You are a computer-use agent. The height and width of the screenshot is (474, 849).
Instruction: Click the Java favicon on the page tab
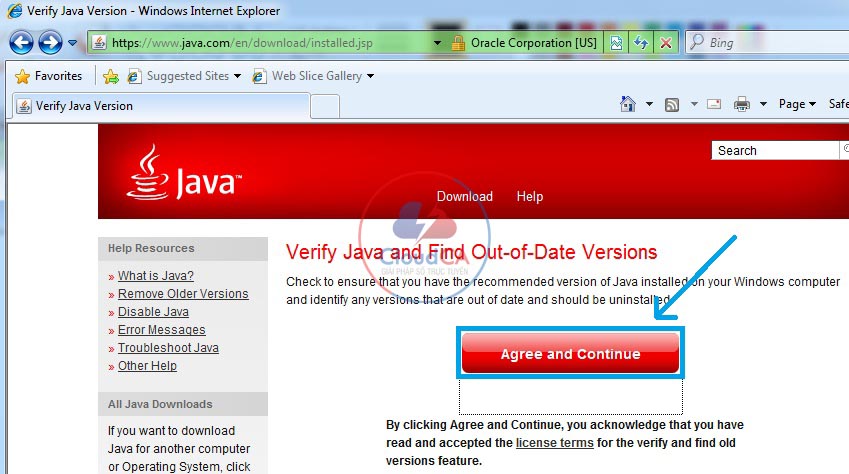pyautogui.click(x=23, y=106)
